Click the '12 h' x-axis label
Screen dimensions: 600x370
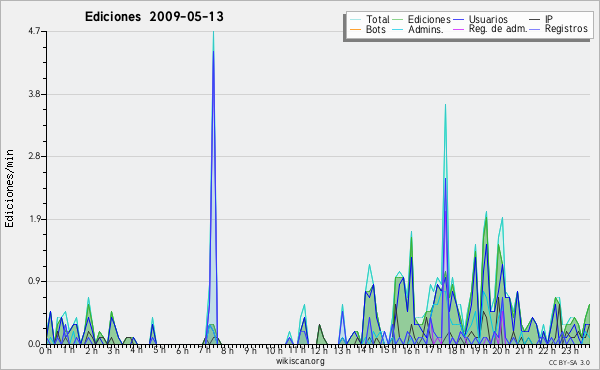coord(319,351)
